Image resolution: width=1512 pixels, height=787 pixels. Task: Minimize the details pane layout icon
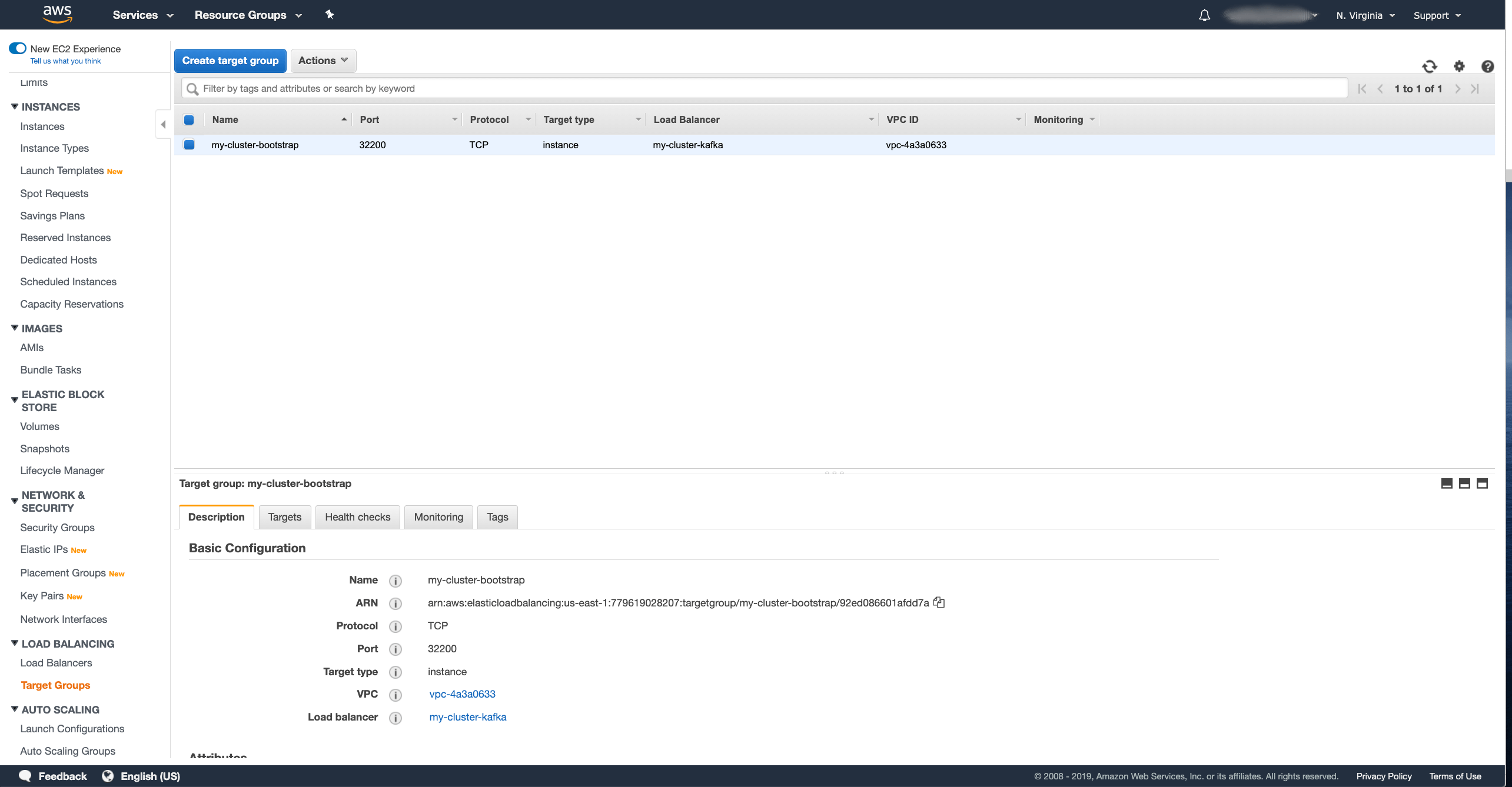click(1447, 483)
